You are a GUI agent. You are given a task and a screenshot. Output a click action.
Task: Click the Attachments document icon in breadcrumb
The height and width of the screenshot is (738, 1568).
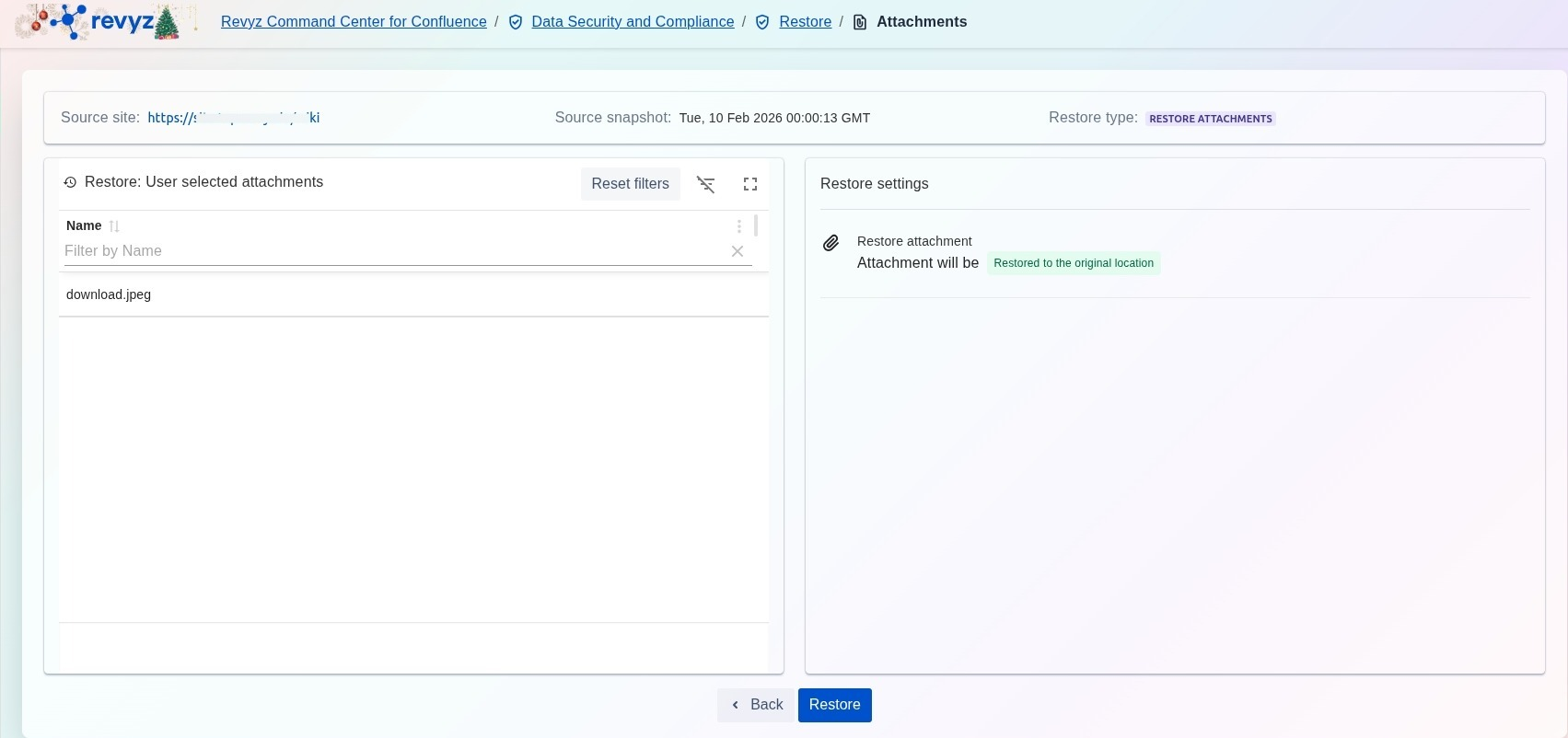coord(860,22)
